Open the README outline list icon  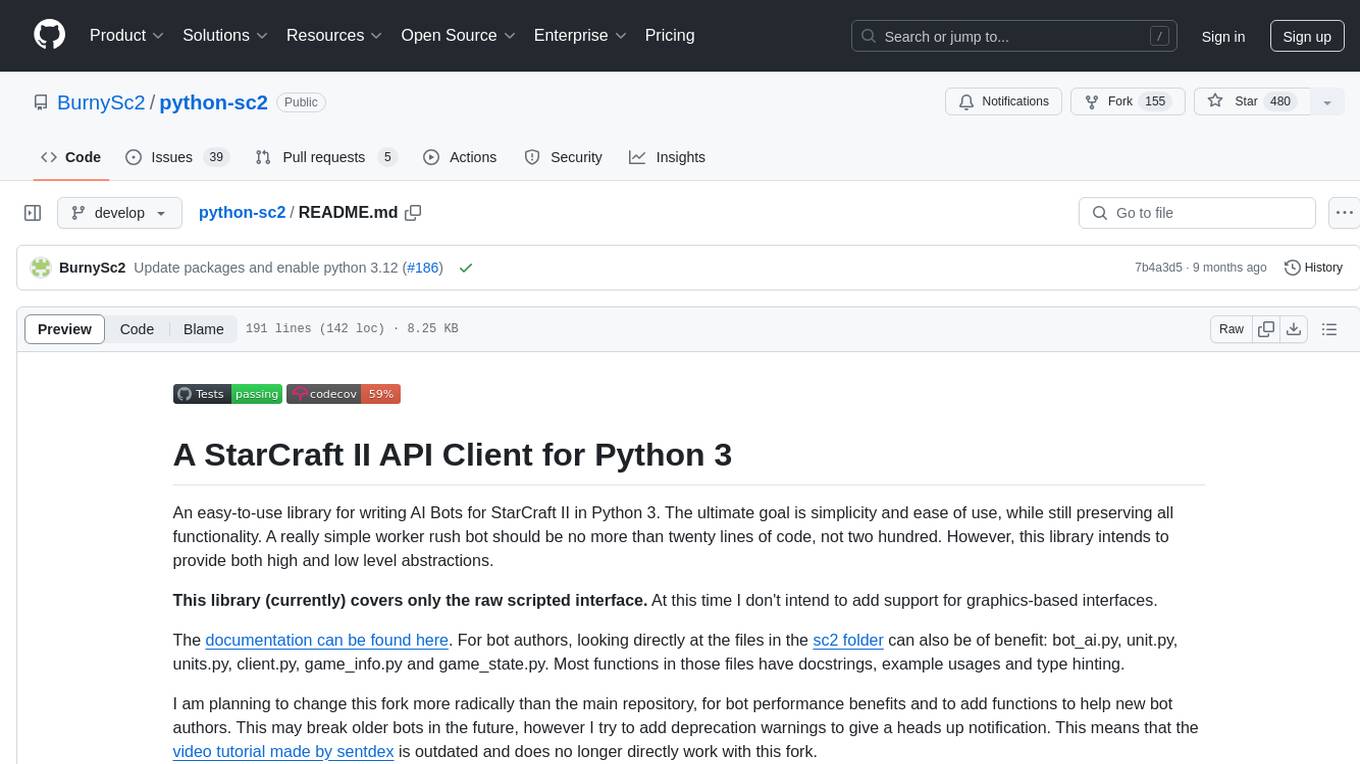[x=1330, y=329]
